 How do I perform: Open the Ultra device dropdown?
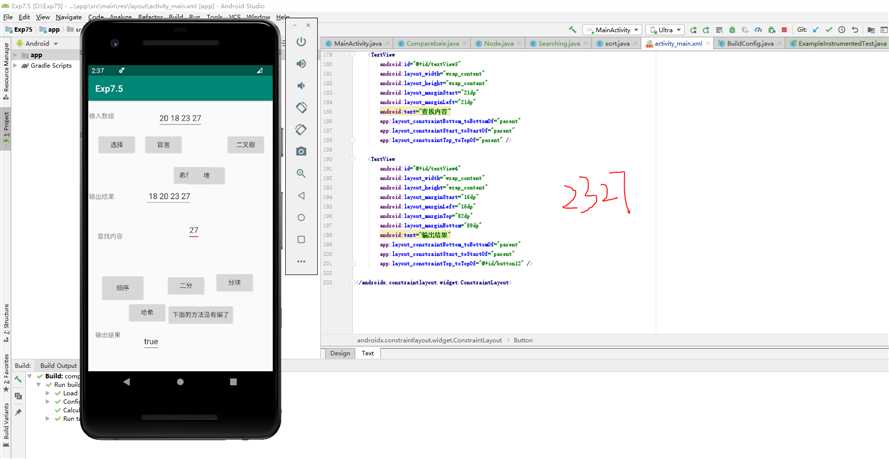click(665, 29)
